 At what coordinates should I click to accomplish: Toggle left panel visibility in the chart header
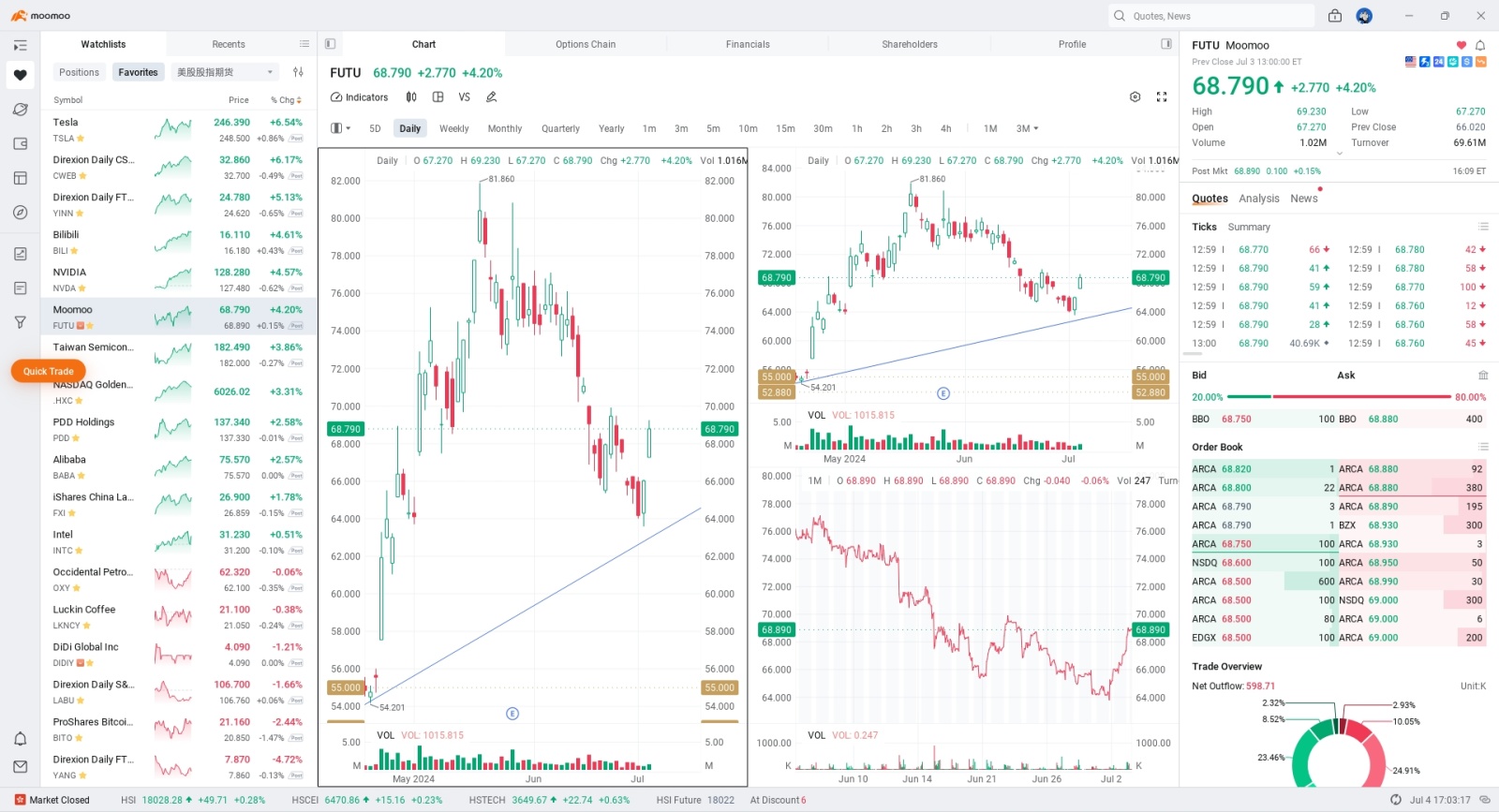[x=330, y=44]
